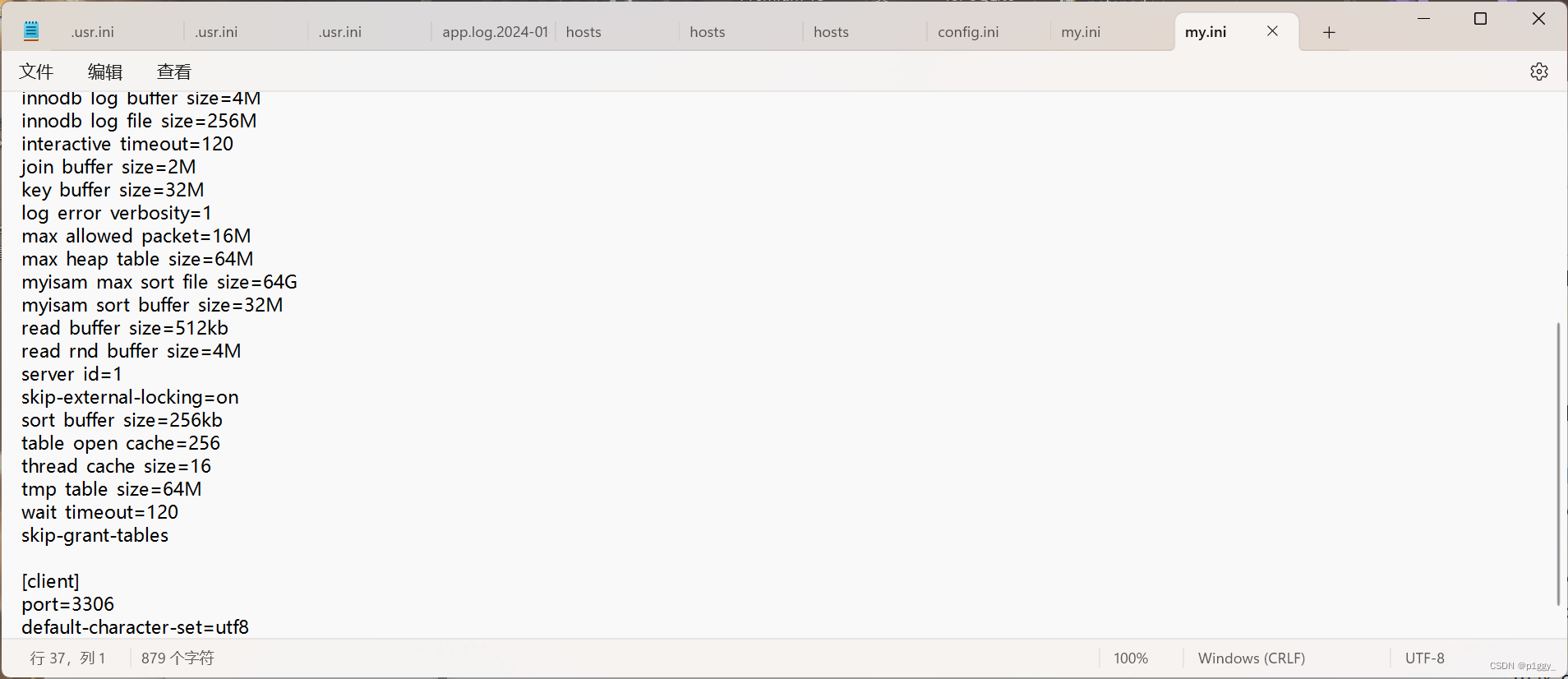Click the 'join buffer size=2M' line
The image size is (1568, 679).
pyautogui.click(x=108, y=167)
